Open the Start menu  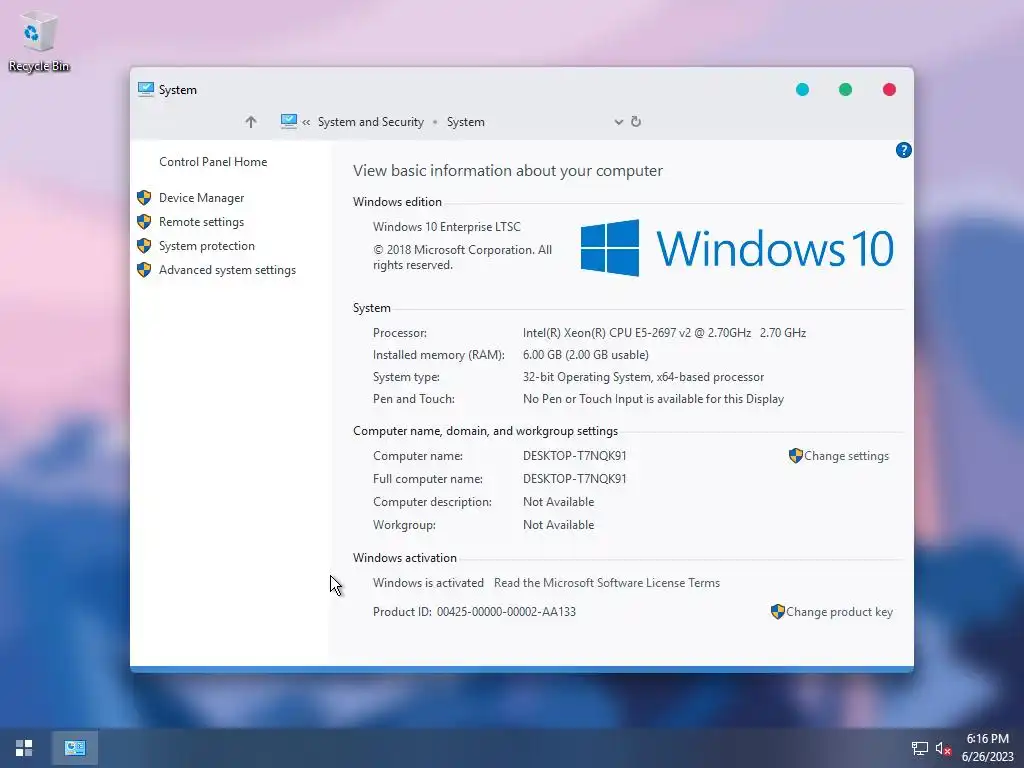click(24, 748)
